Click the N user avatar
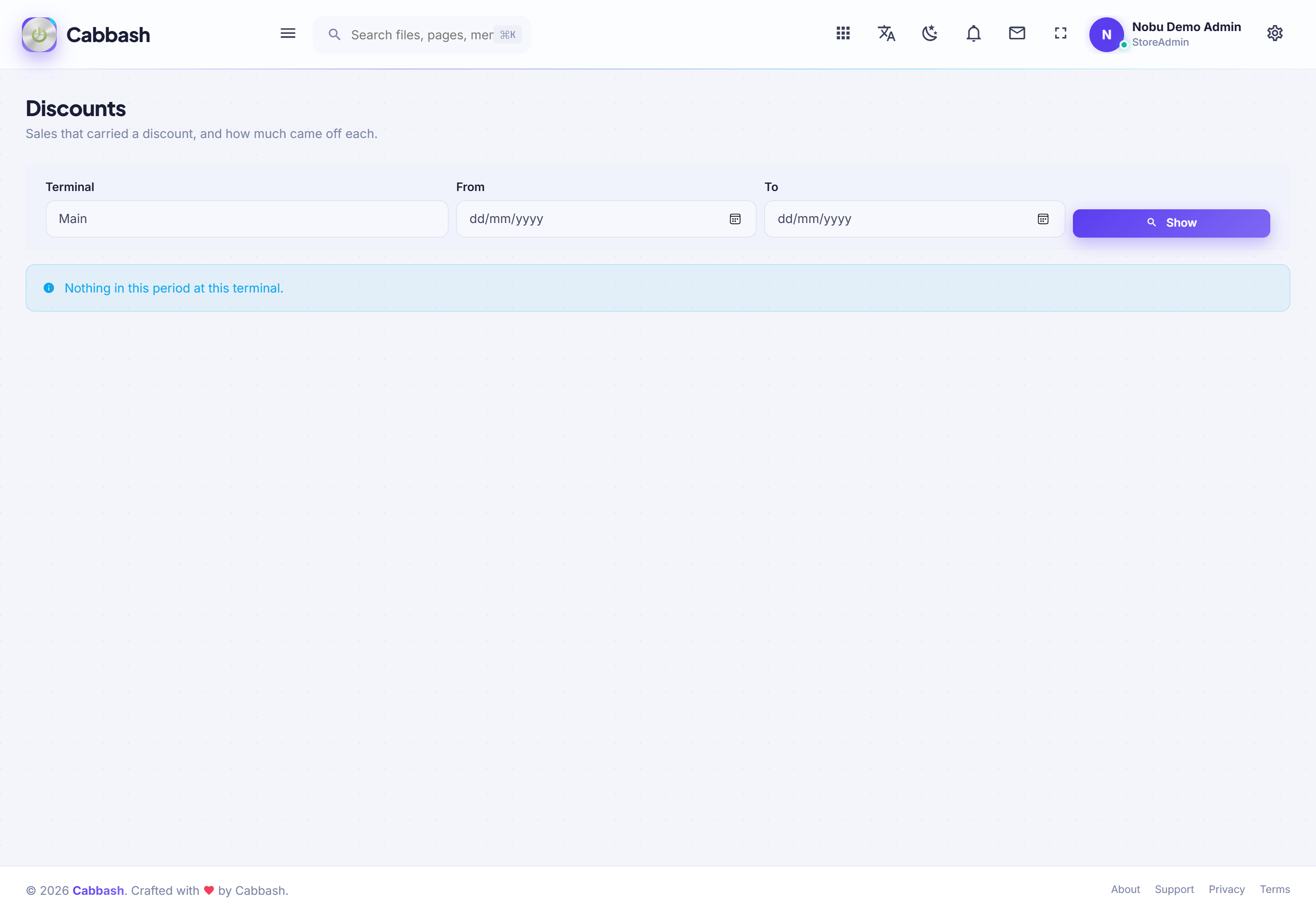 pyautogui.click(x=1106, y=34)
